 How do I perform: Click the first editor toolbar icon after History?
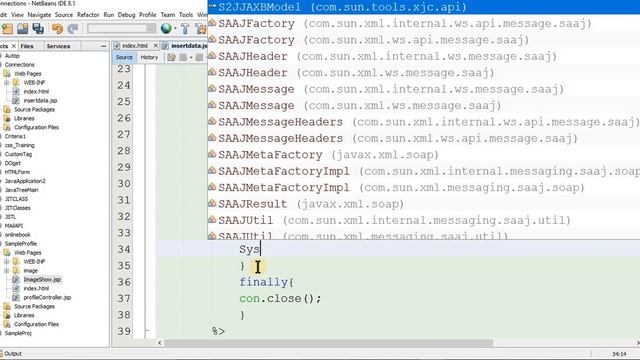(x=171, y=58)
